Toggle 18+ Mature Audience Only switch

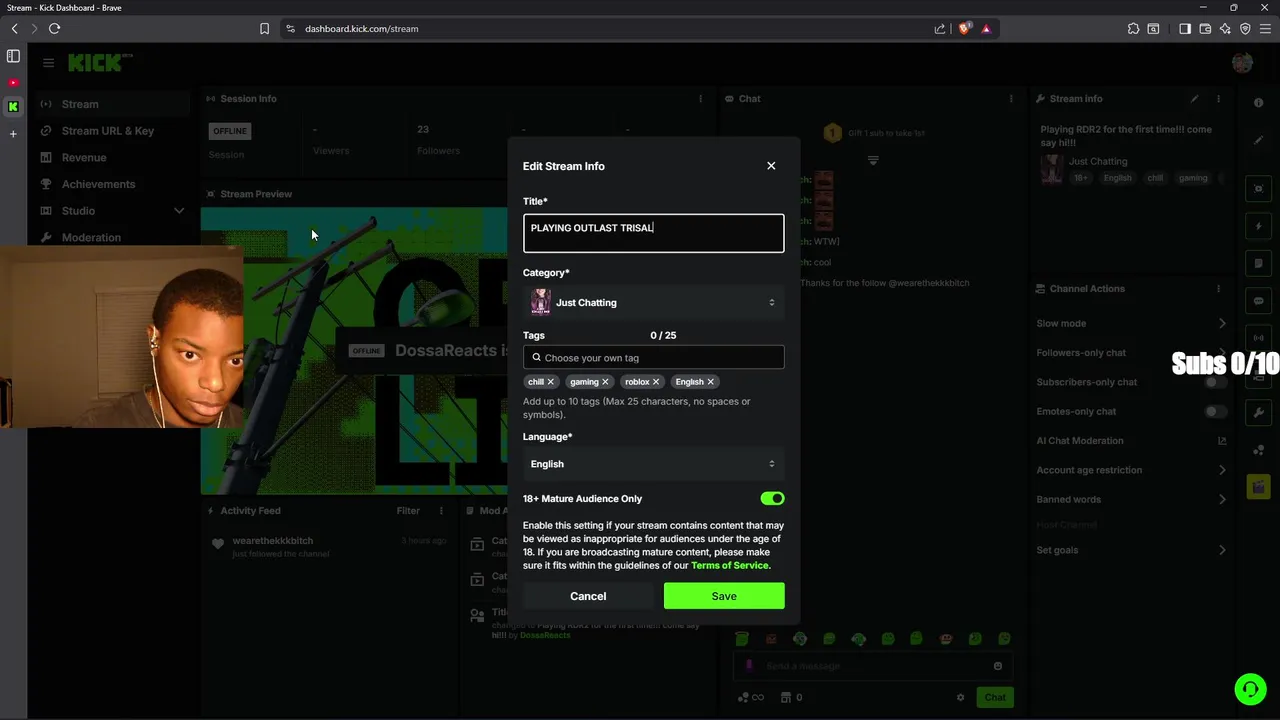(772, 499)
